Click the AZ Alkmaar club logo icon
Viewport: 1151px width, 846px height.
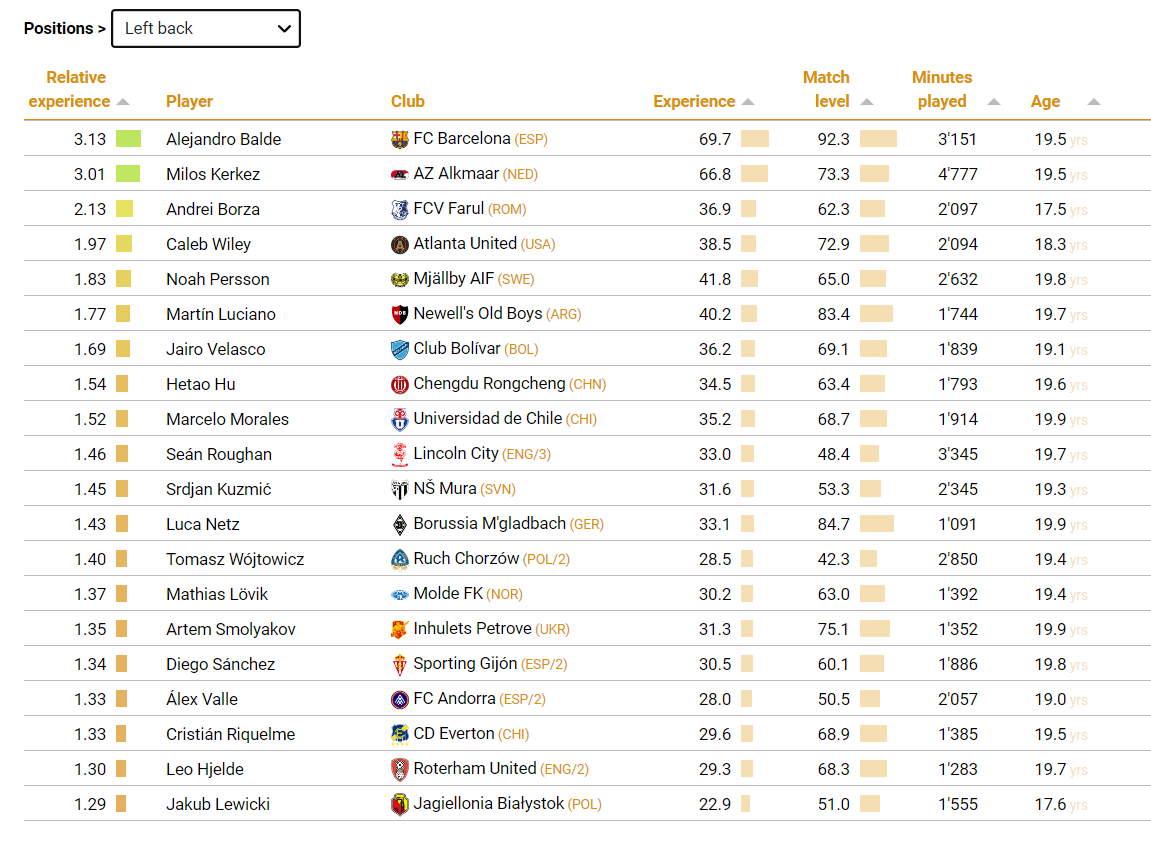point(400,175)
